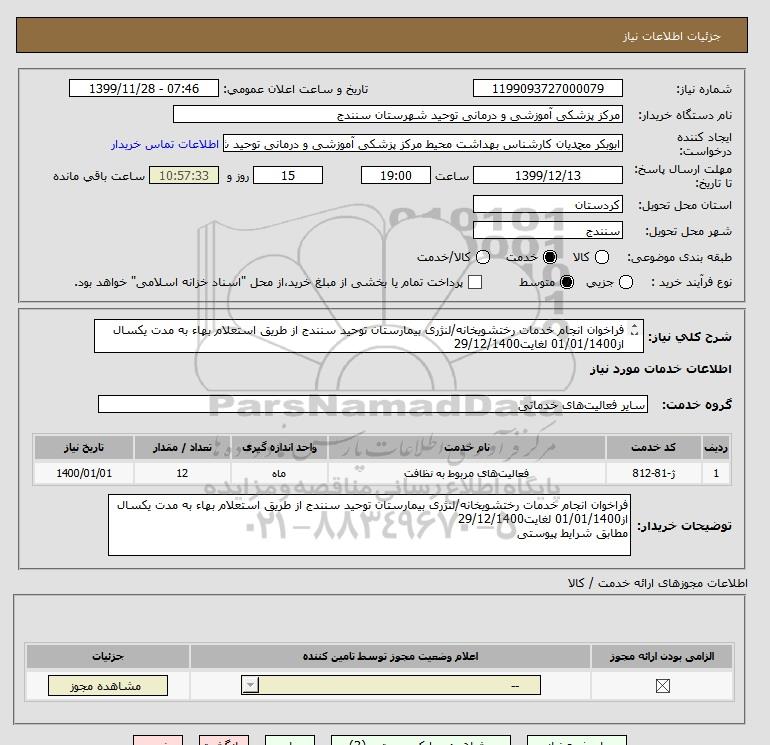Screen dimensions: 770x745
Task: Select the کالا radio button
Action: (602, 257)
